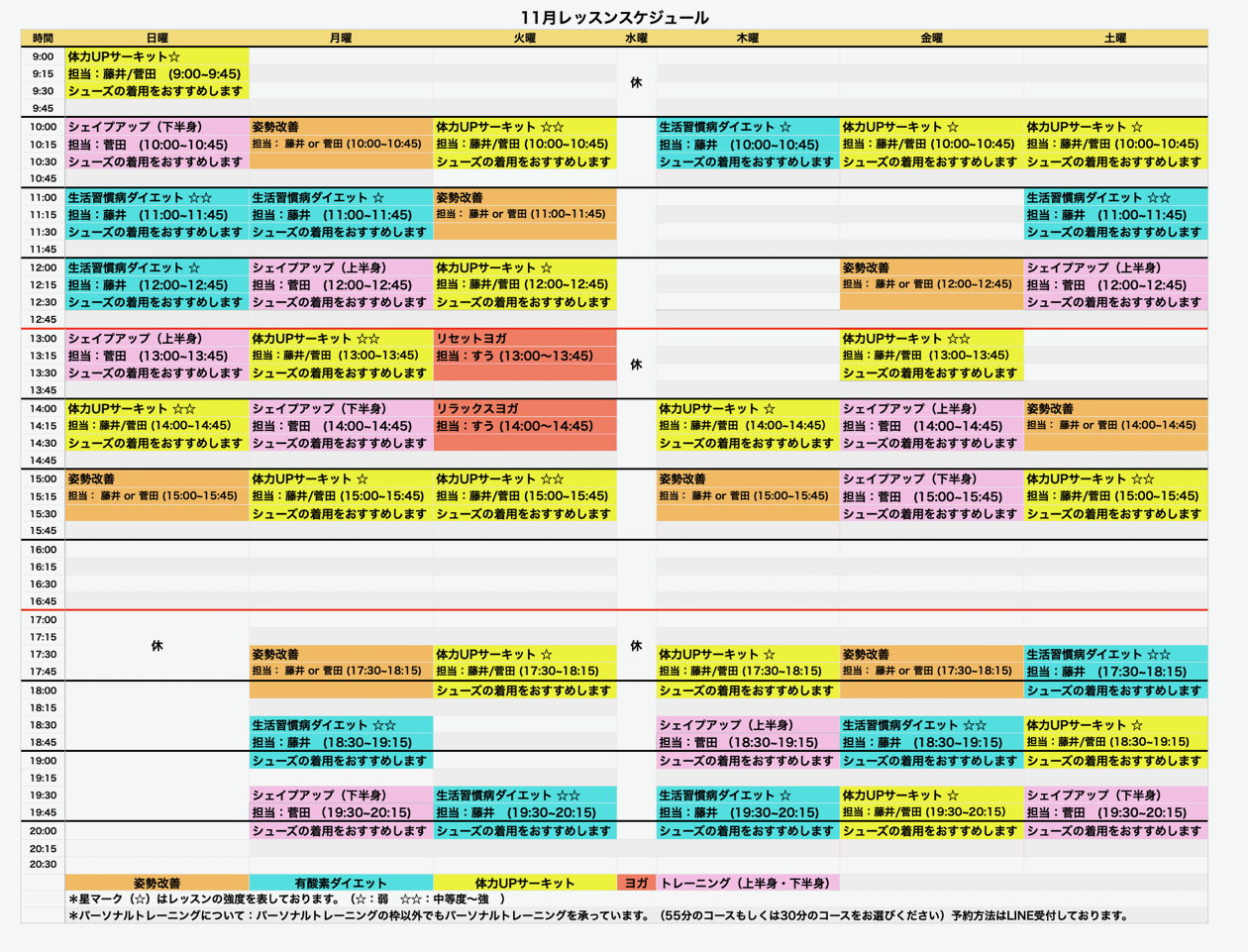Viewport: 1248px width, 952px height.
Task: Select the 時間 column header
Action: [x=43, y=38]
